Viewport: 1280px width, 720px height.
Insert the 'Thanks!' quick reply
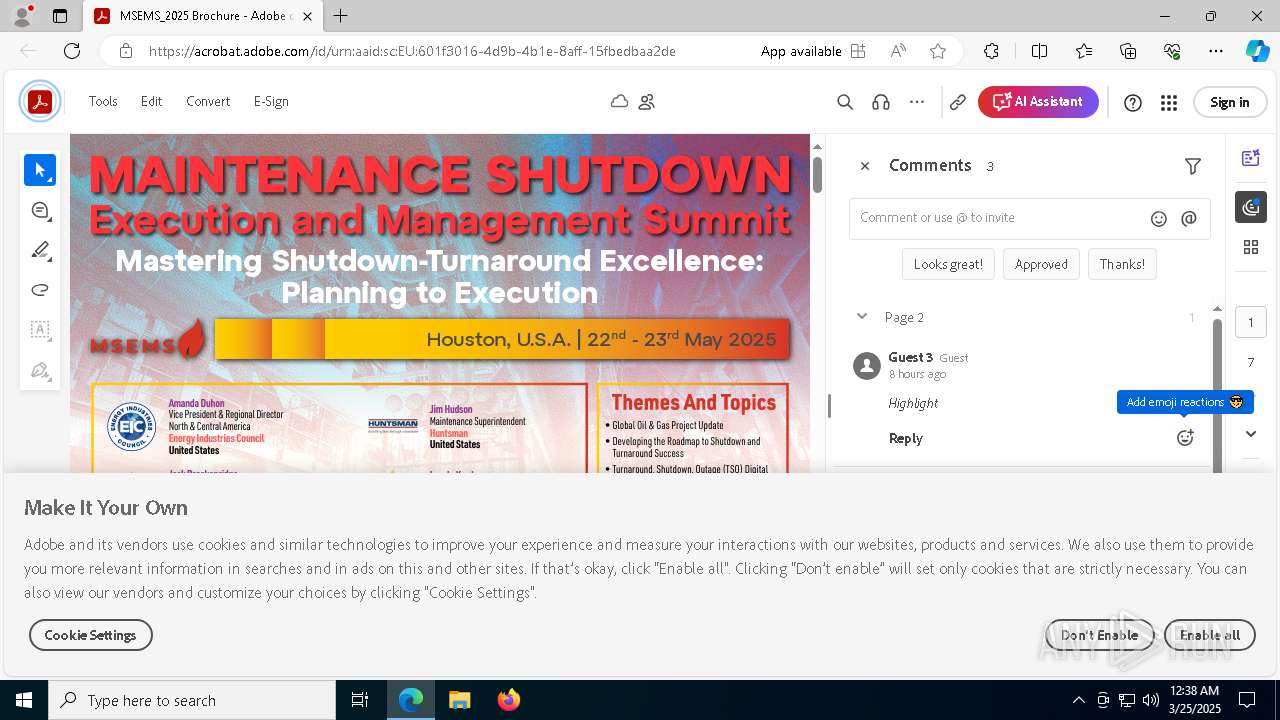tap(1122, 264)
